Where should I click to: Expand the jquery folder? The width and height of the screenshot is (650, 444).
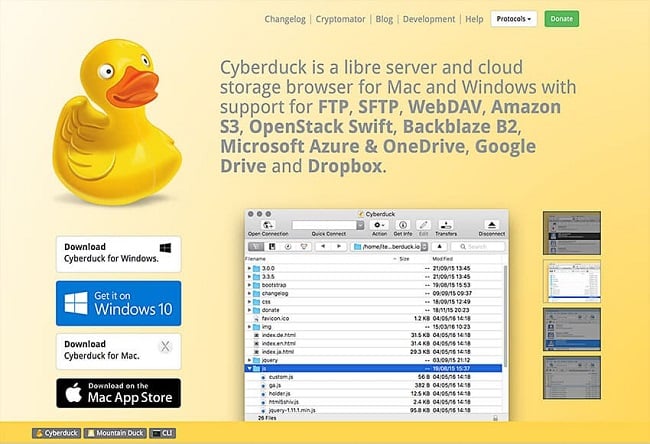point(249,360)
